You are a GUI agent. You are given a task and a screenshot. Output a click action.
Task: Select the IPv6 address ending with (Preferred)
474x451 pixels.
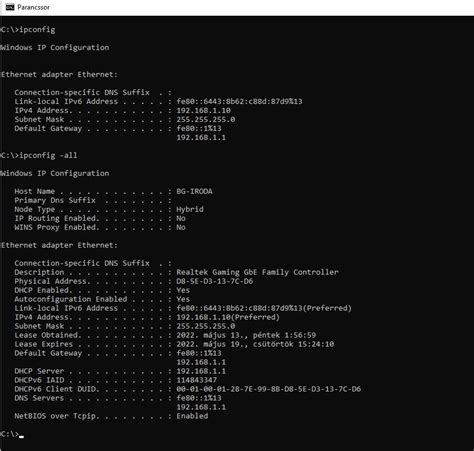click(264, 308)
